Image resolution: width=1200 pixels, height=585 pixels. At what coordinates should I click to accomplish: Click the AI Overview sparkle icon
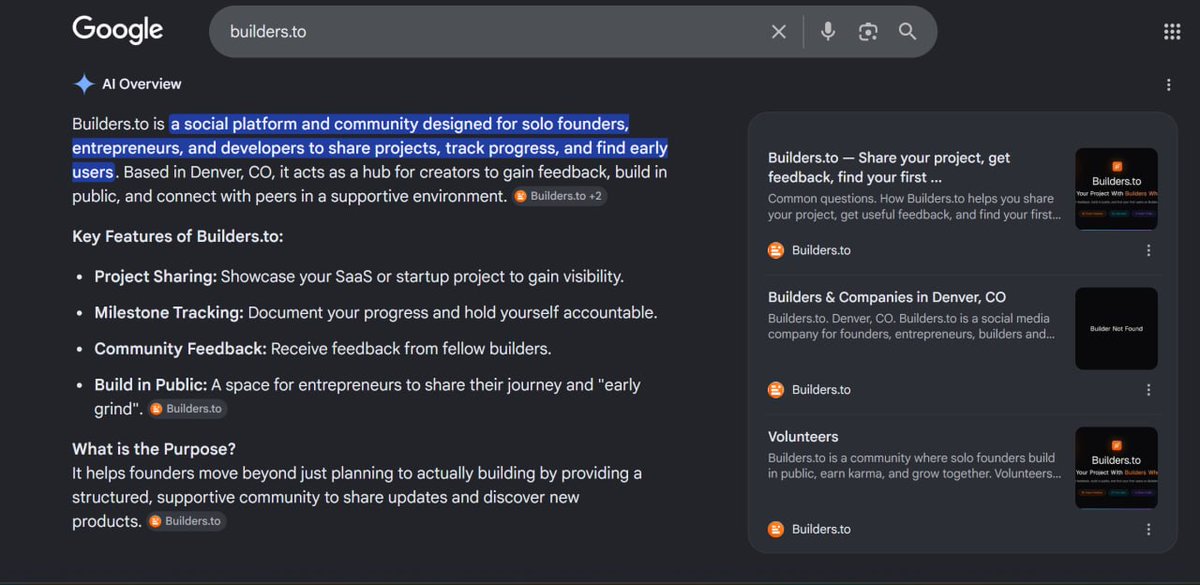pyautogui.click(x=84, y=84)
